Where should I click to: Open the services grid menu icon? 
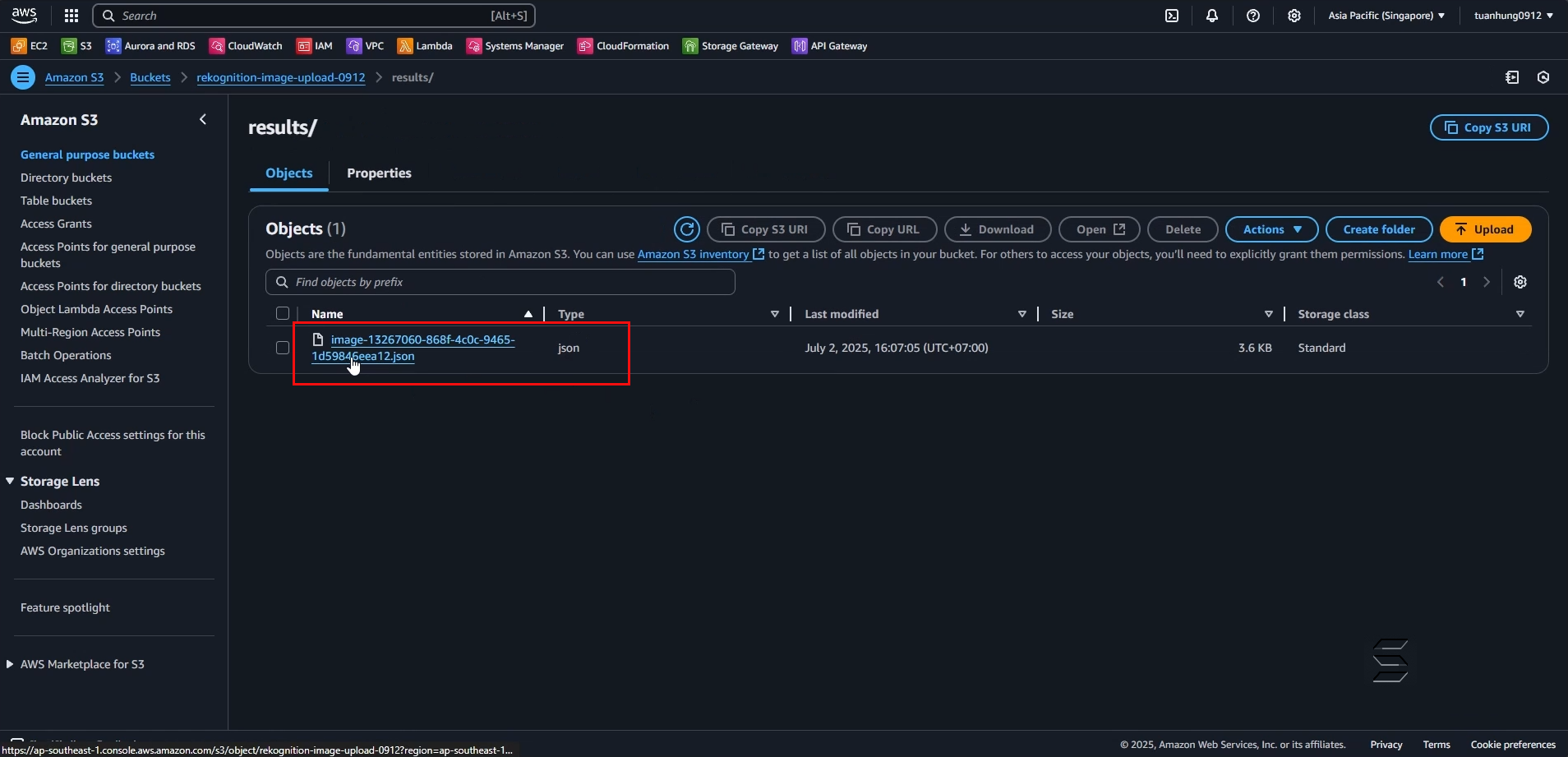pos(71,16)
